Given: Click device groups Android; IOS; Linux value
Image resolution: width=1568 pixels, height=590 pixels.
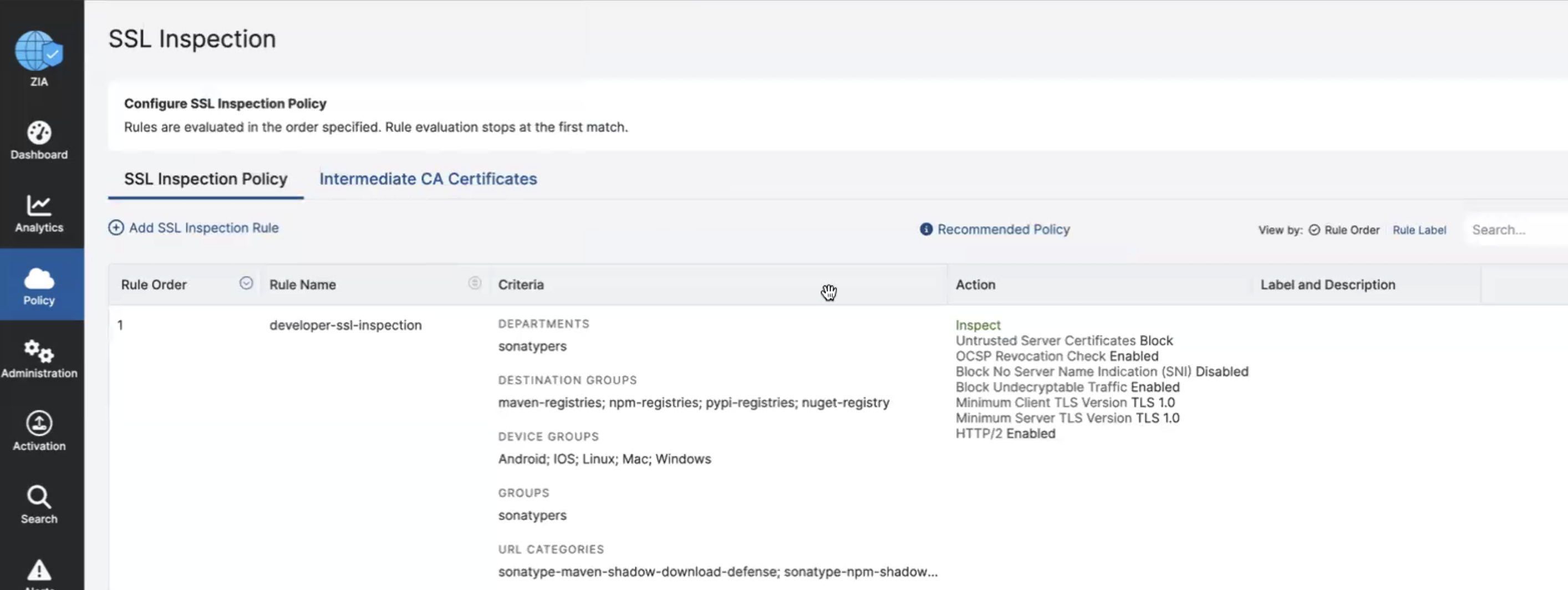Looking at the screenshot, I should (604, 459).
